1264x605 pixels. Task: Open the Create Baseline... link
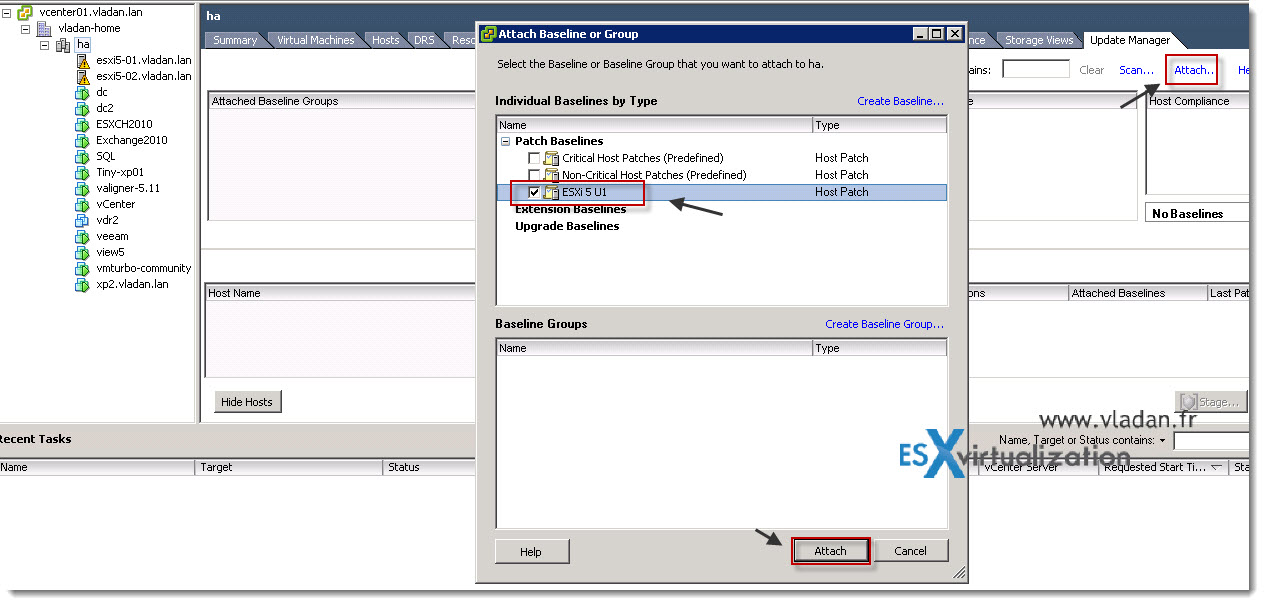900,101
